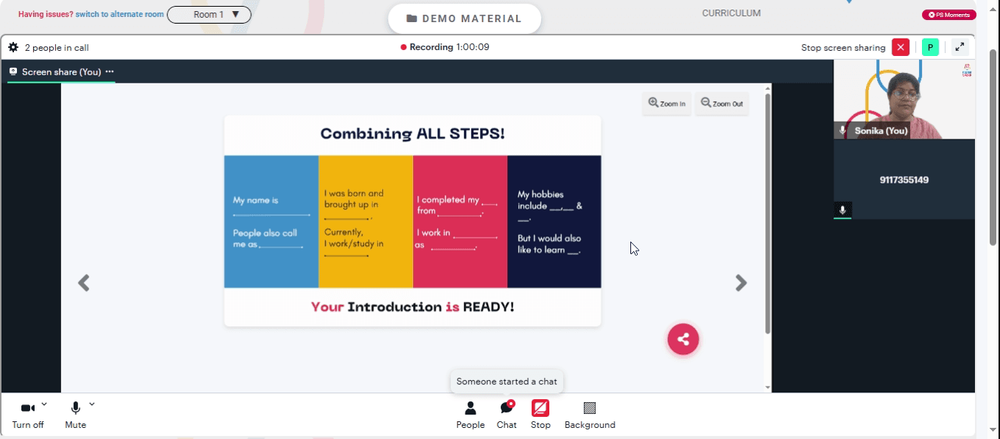Click the 2 people in call text

tap(57, 47)
